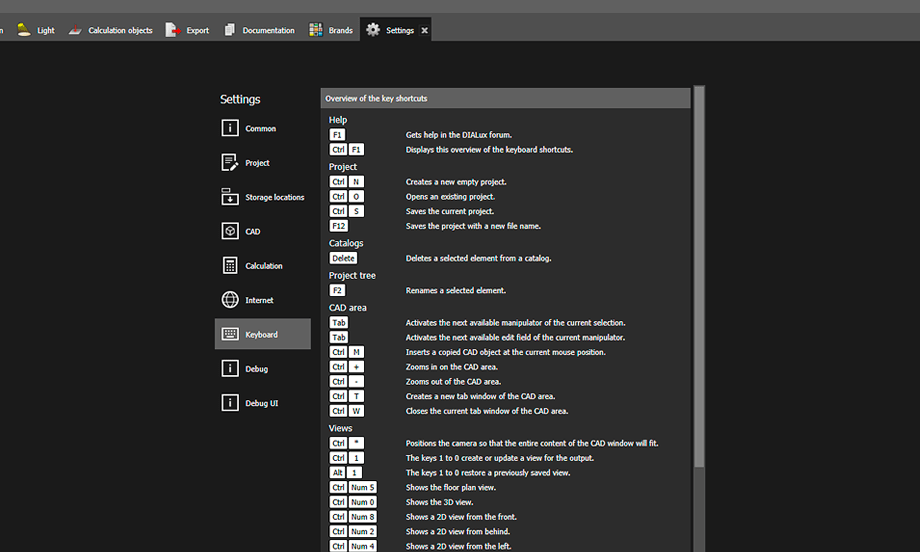The image size is (920, 552).
Task: Close the Settings tab
Action: (x=424, y=30)
